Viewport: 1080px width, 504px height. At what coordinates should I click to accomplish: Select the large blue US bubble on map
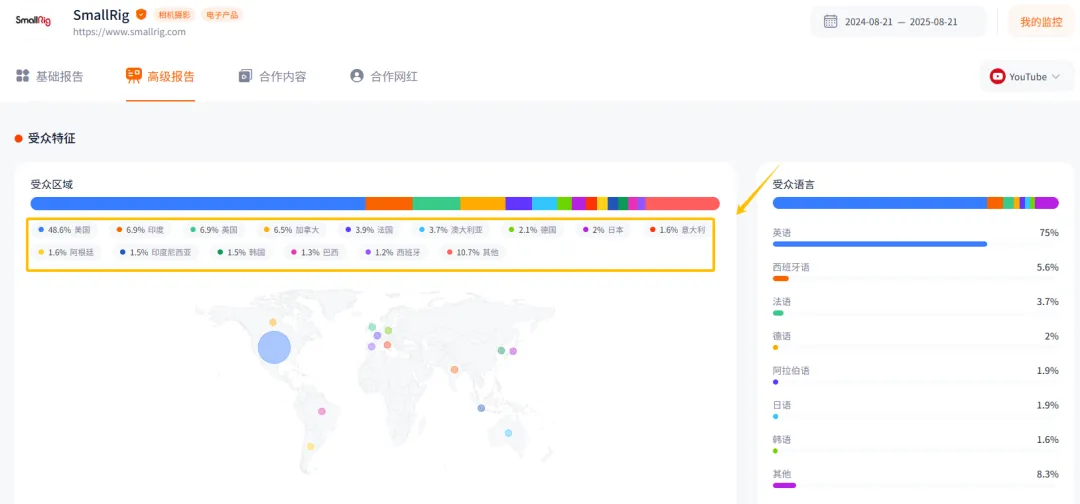[274, 347]
